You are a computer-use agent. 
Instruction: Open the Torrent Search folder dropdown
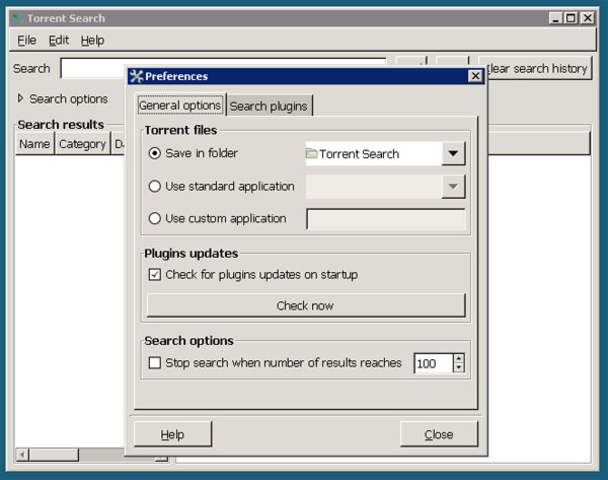coord(453,154)
